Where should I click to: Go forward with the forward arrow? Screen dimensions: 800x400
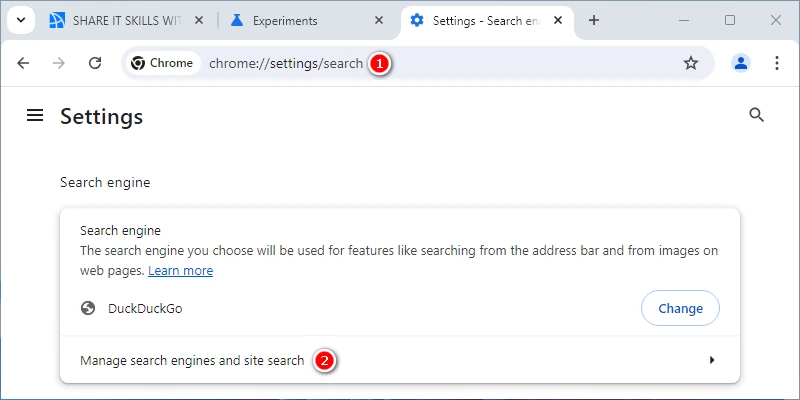[x=59, y=63]
